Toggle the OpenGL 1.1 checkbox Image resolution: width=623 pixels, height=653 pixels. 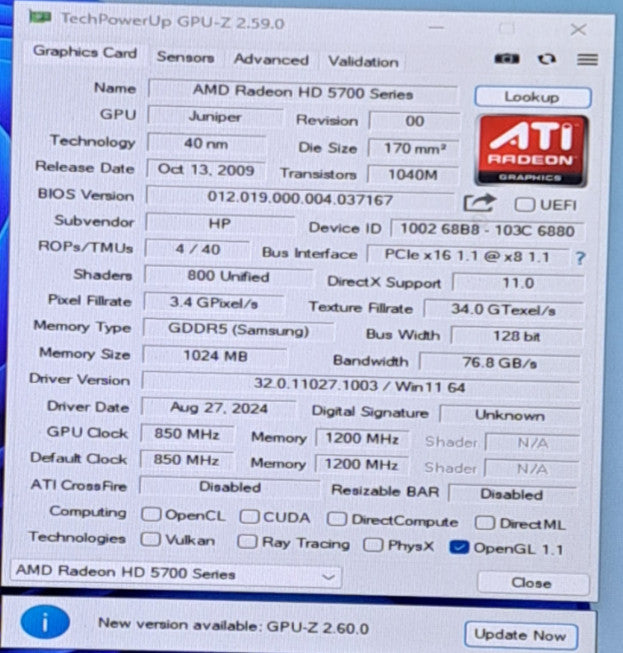click(459, 548)
